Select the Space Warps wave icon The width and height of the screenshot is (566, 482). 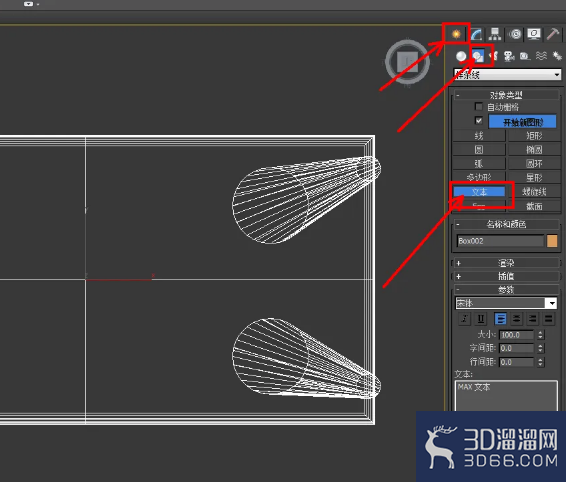click(541, 56)
